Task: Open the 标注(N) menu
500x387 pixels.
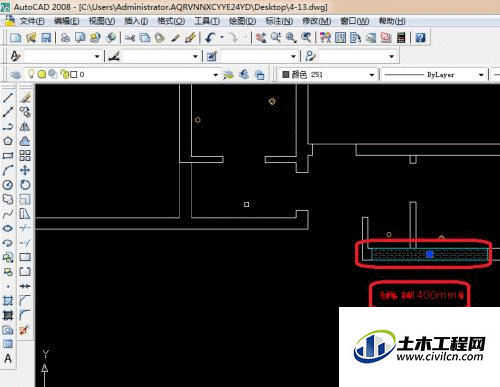Action: click(279, 21)
